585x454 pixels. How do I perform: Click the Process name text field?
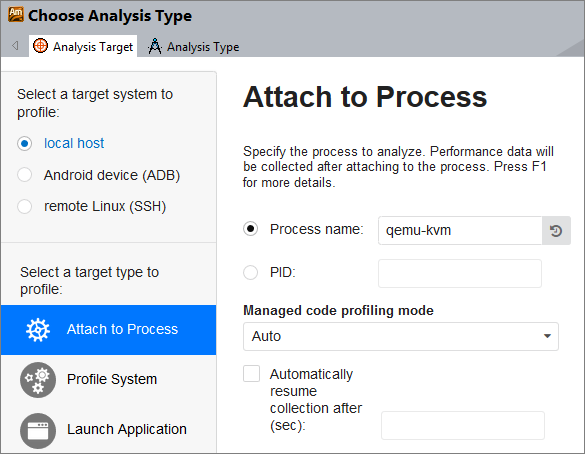[460, 231]
